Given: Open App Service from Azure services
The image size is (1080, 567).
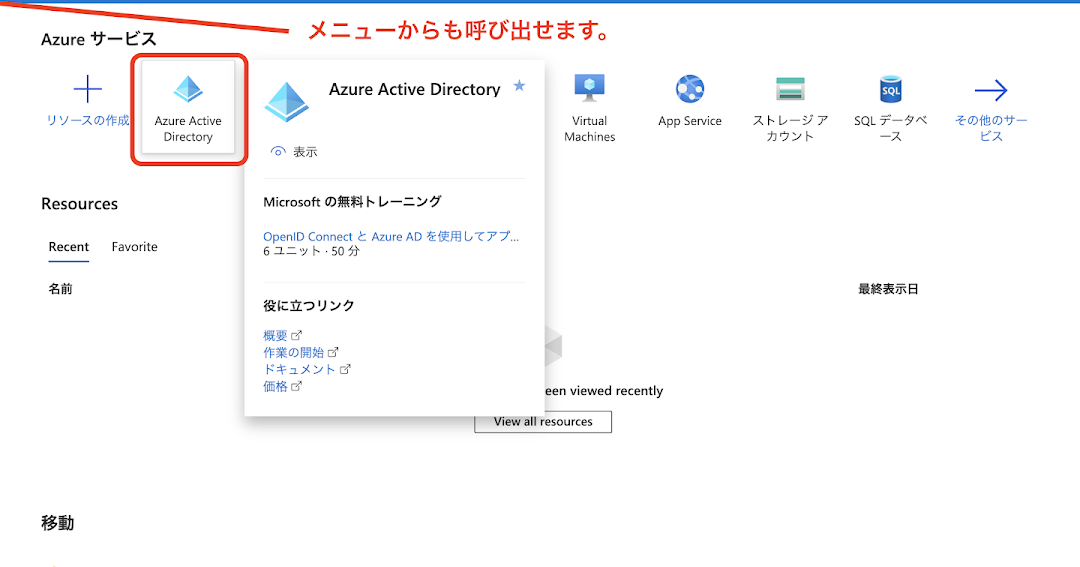Looking at the screenshot, I should [689, 102].
